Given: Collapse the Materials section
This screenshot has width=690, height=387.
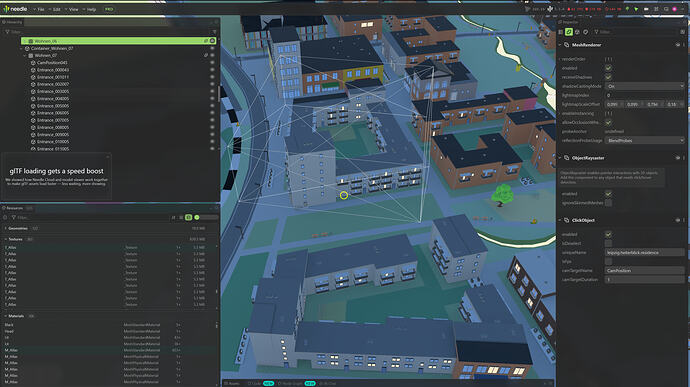Looking at the screenshot, I should 5,316.
